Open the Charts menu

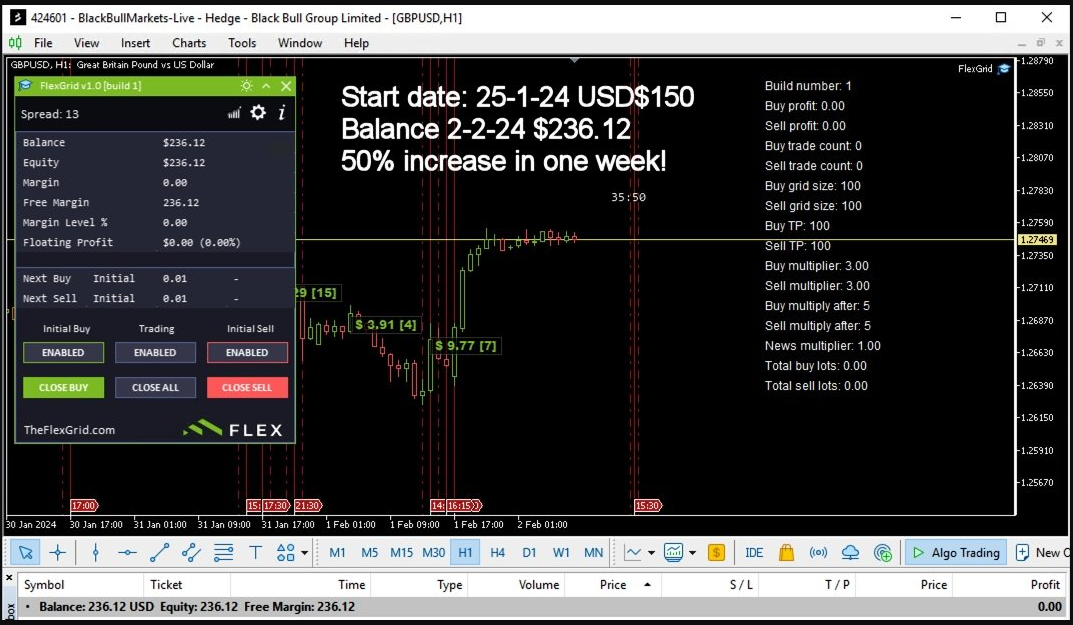tap(188, 43)
